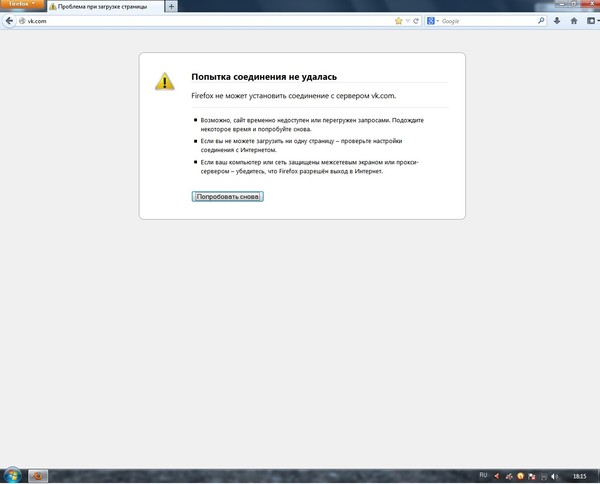Close the Firefox window
Image resolution: width=600 pixels, height=484 pixels.
[592, 3]
